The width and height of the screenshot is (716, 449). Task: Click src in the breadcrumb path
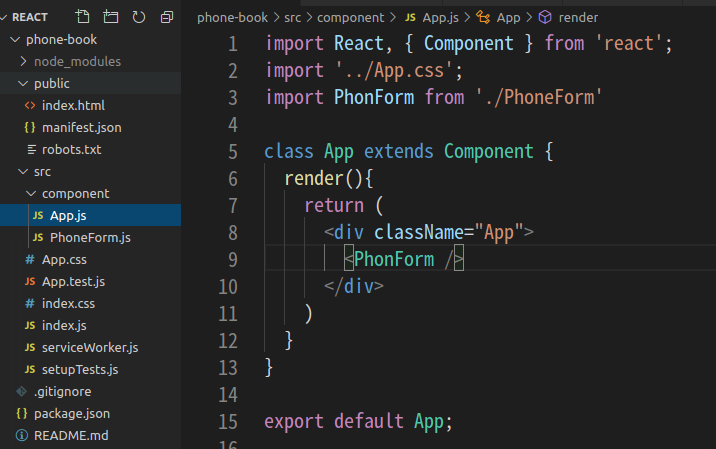click(293, 17)
